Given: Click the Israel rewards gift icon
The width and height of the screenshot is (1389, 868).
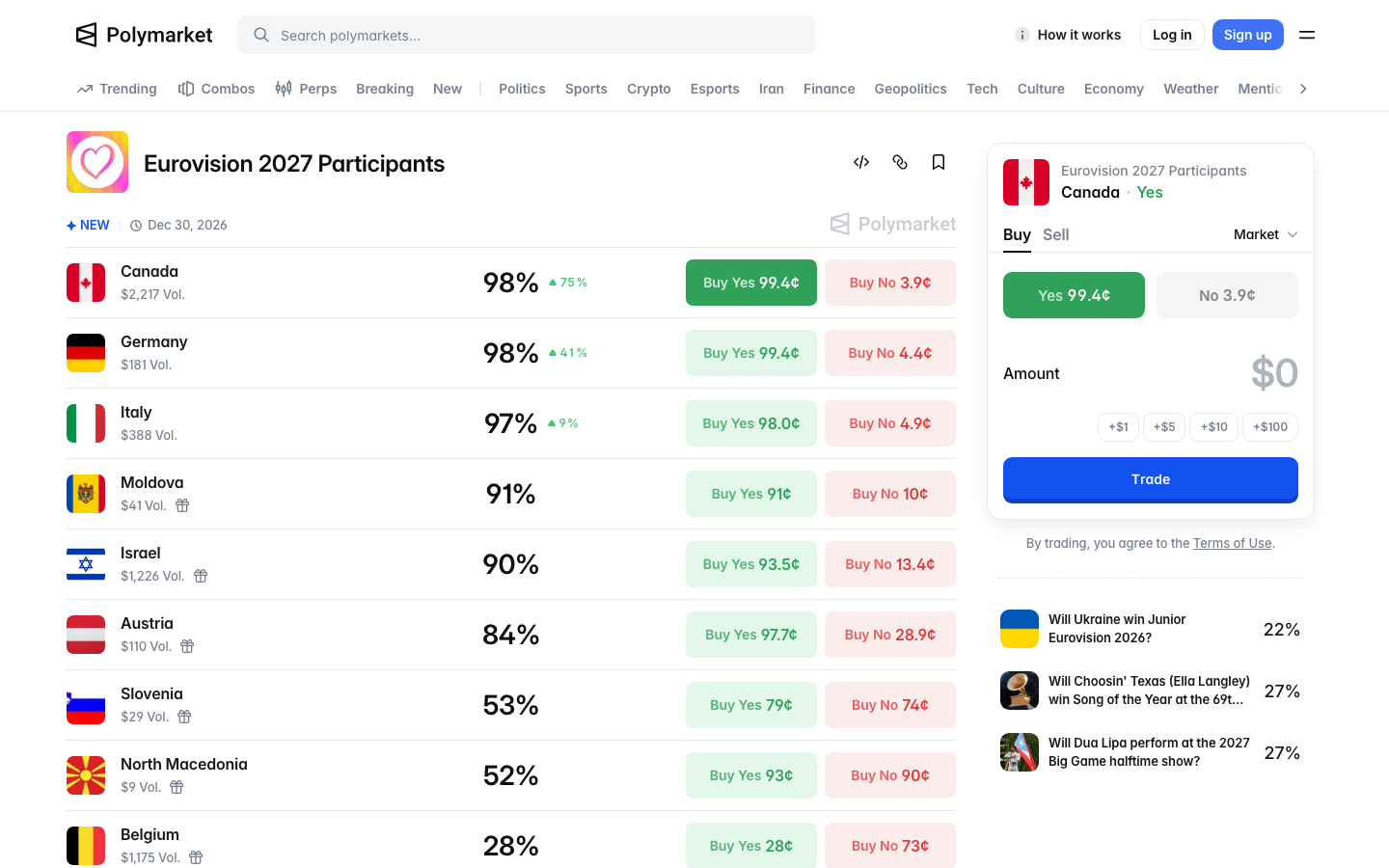Looking at the screenshot, I should [x=201, y=576].
